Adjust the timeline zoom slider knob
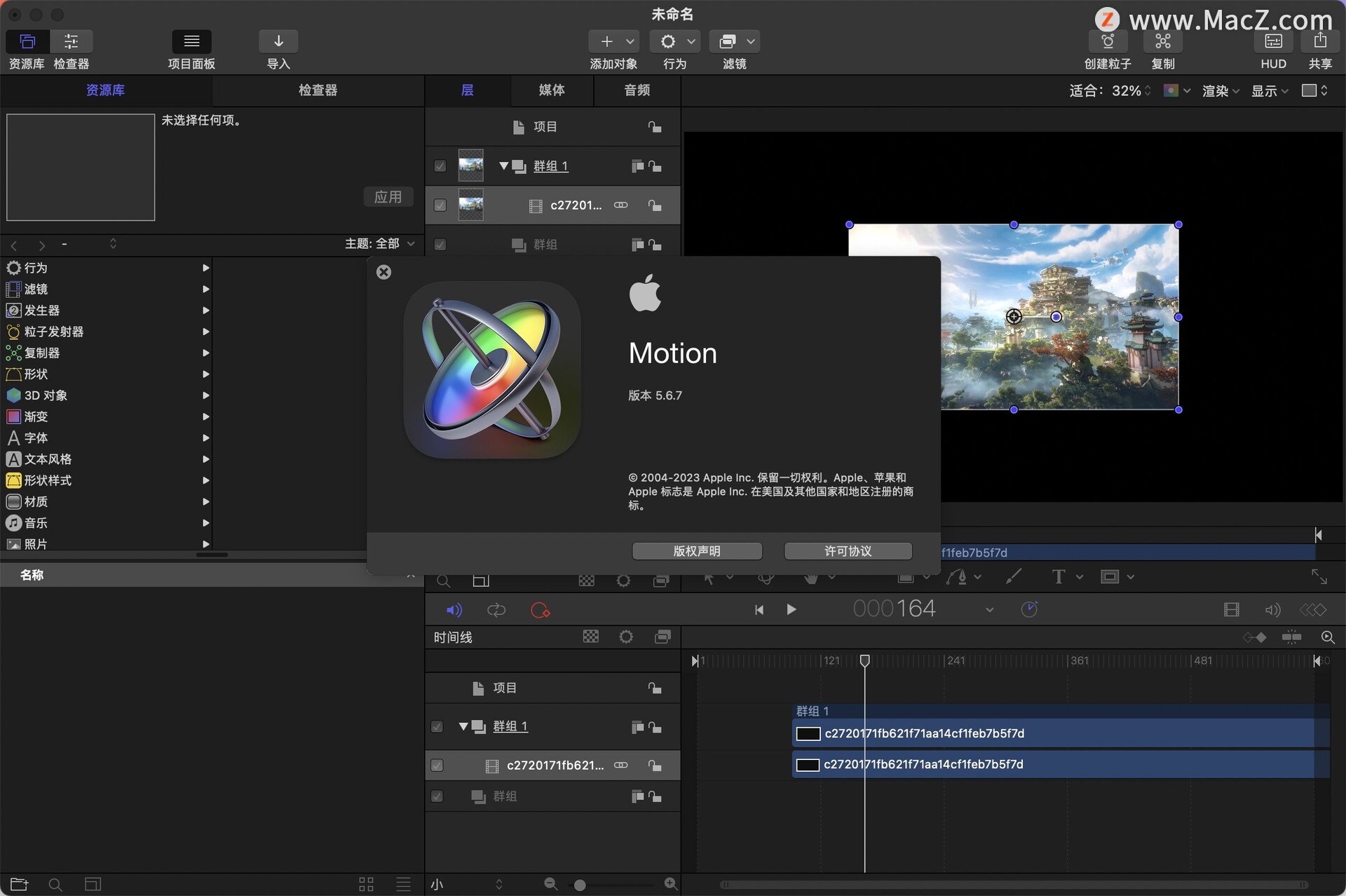The height and width of the screenshot is (896, 1346). click(580, 885)
